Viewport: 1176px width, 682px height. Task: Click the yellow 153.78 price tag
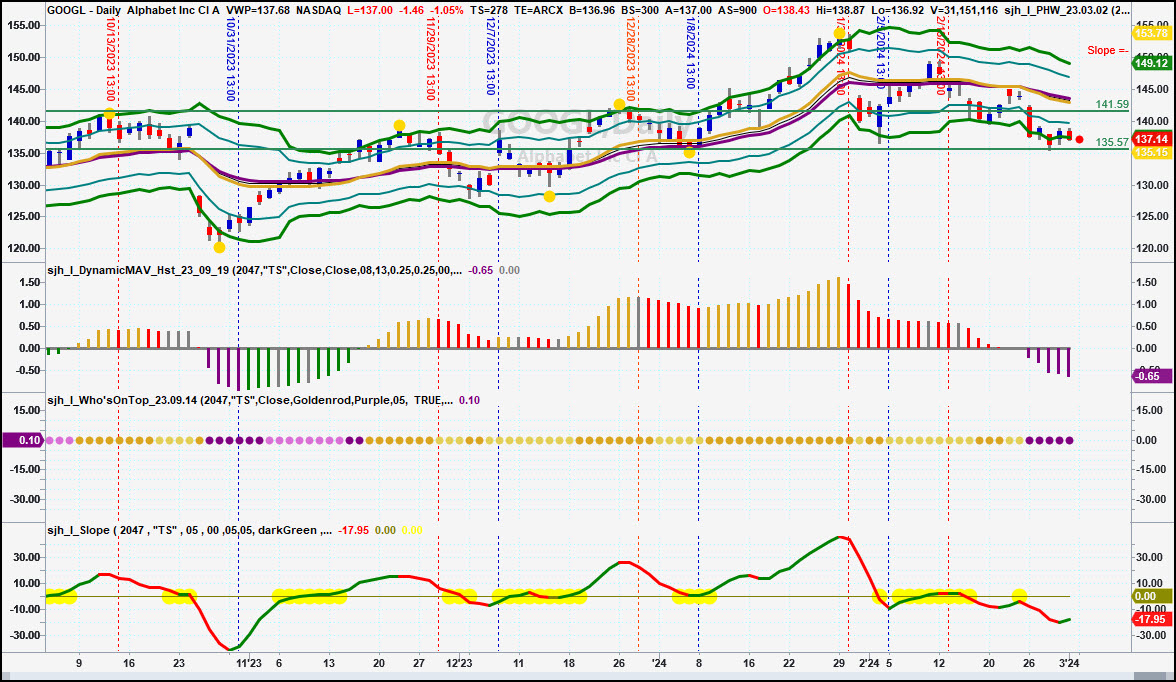1152,33
